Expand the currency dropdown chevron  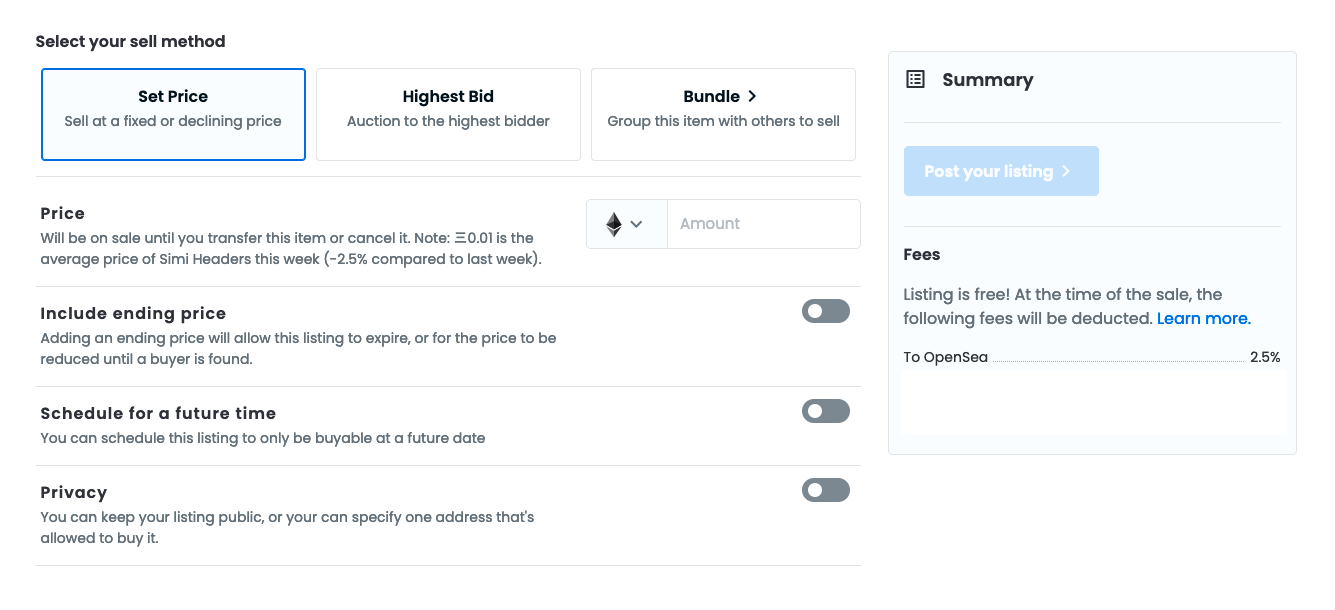coord(636,224)
